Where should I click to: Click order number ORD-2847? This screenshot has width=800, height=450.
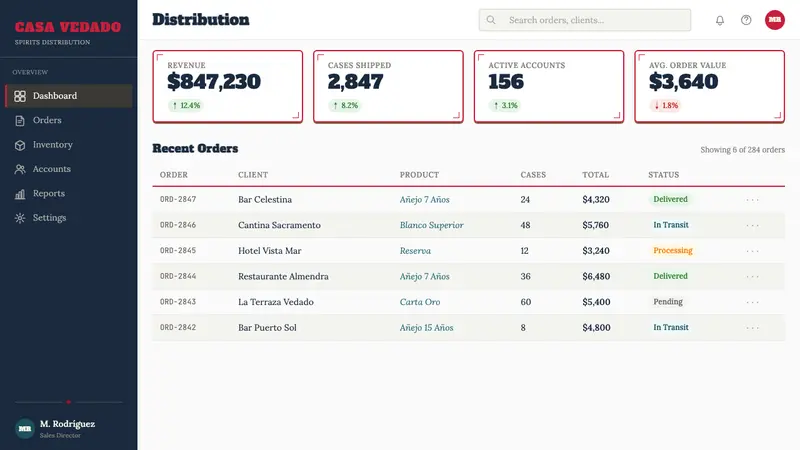coord(178,199)
